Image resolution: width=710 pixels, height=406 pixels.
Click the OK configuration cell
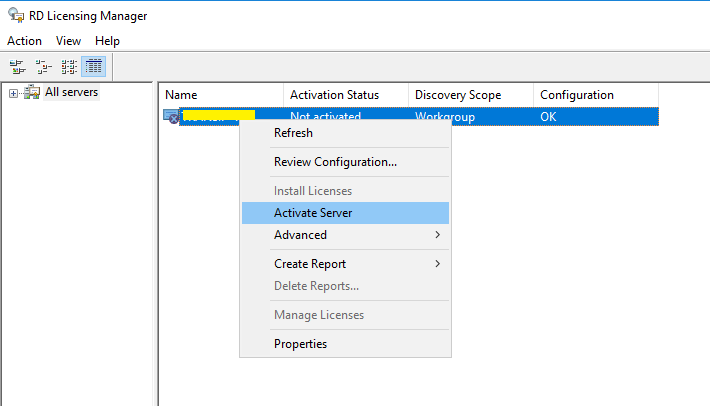tap(596, 117)
